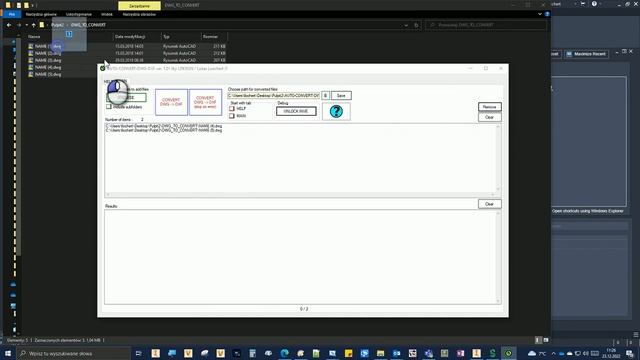Click the taskbar search box

click(x=73, y=353)
